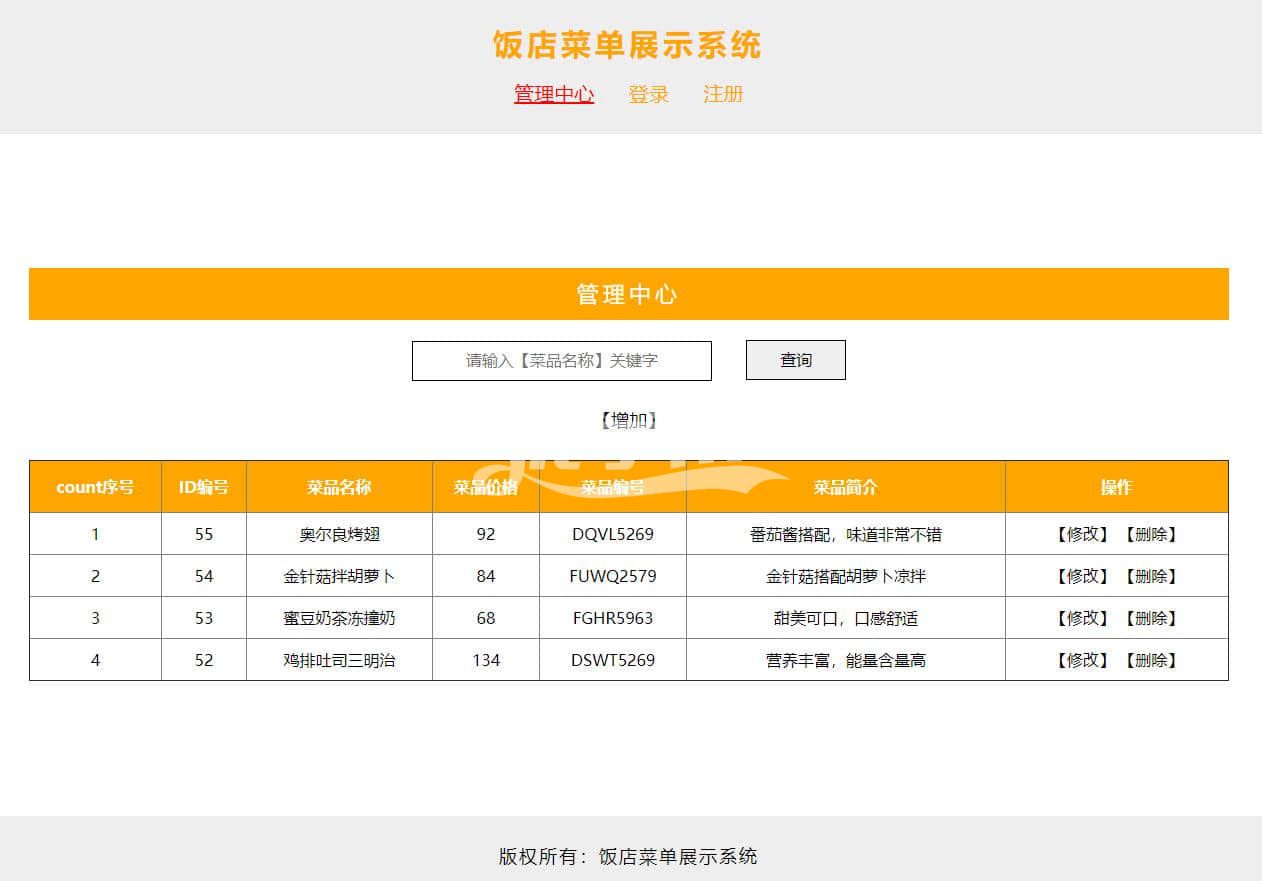The height and width of the screenshot is (881, 1262).
Task: Go to the 登录 page
Action: click(x=648, y=94)
